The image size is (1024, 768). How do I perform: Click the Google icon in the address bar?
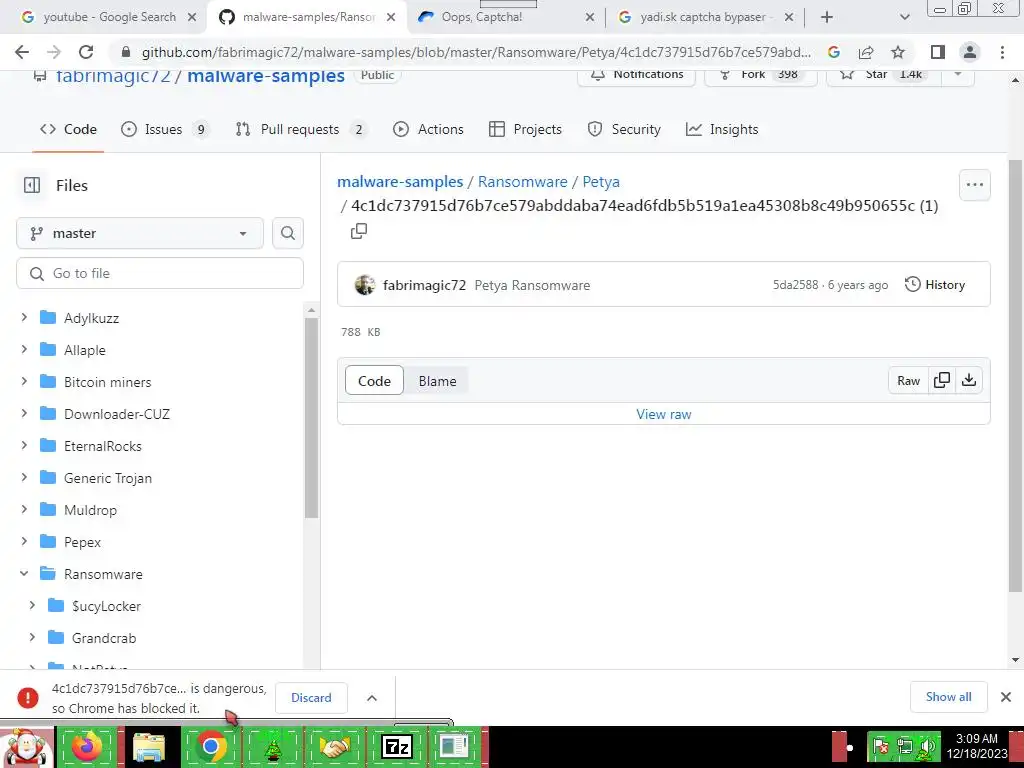pos(834,52)
